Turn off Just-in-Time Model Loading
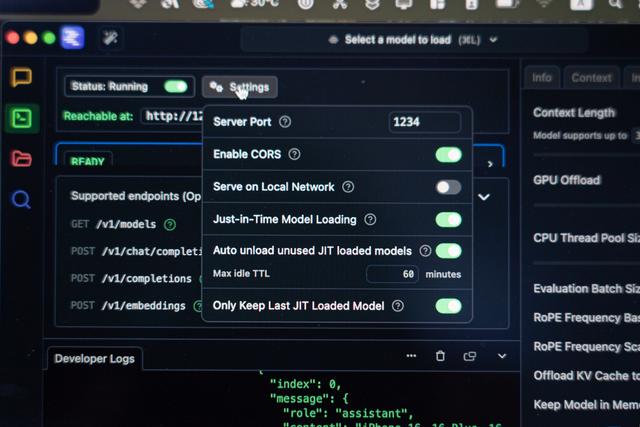Image resolution: width=640 pixels, height=427 pixels. 448,219
